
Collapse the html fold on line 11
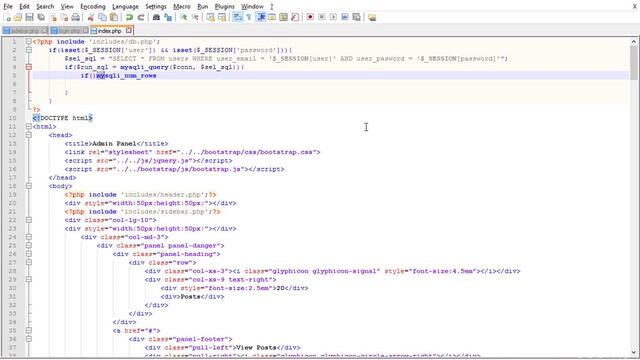tap(29, 127)
